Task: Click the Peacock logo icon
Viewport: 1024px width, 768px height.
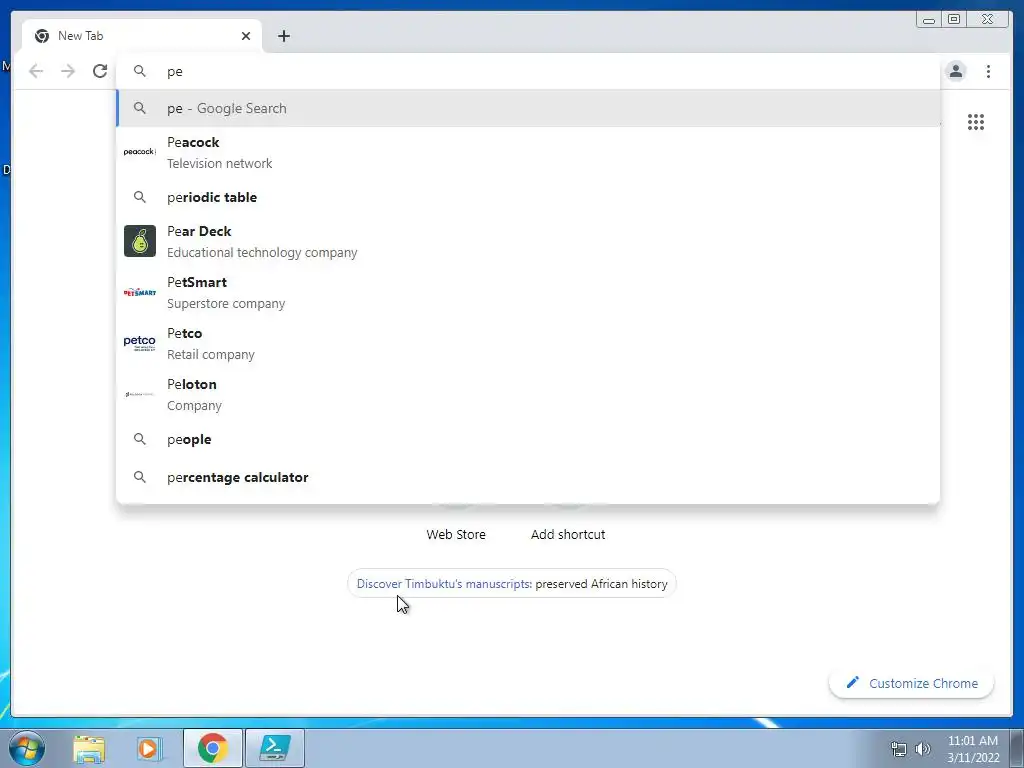Action: pyautogui.click(x=140, y=152)
